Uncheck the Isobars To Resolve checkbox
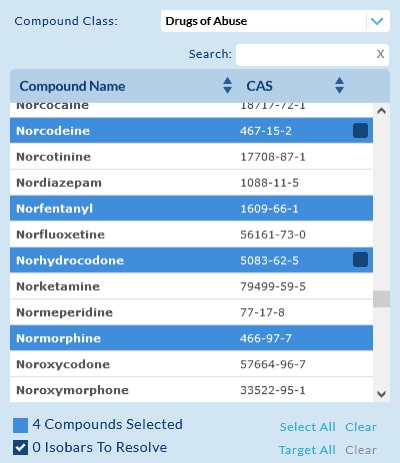Image resolution: width=400 pixels, height=463 pixels. 20,447
